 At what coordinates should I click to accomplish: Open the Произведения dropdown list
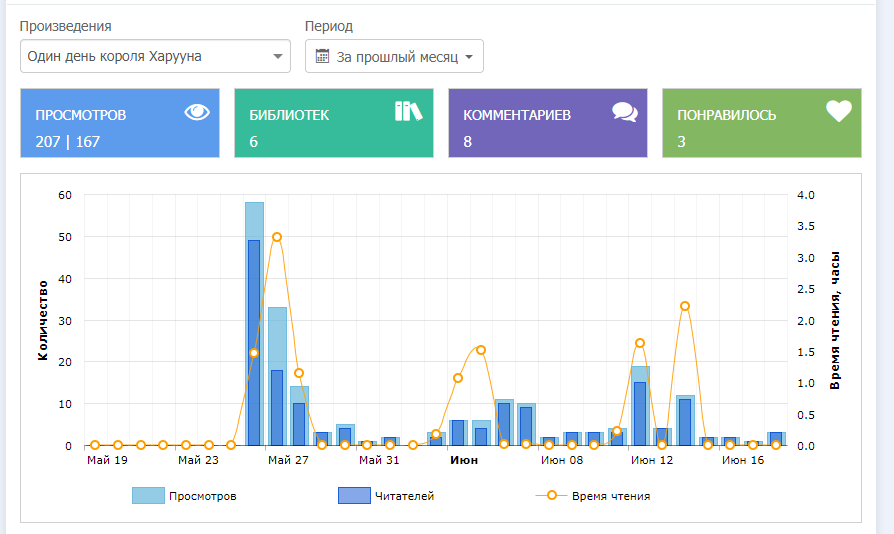(155, 57)
